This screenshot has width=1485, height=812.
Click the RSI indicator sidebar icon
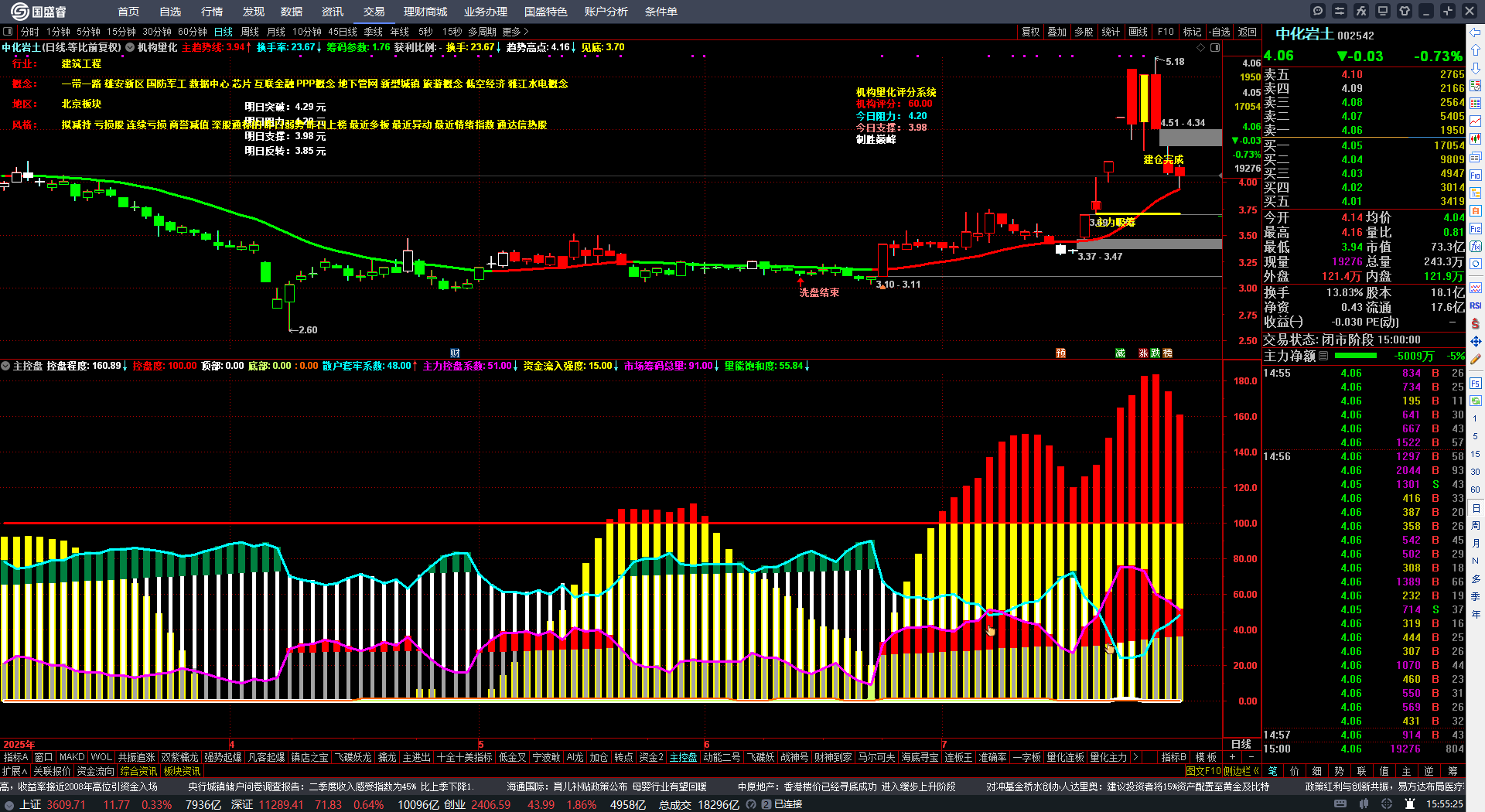(x=1476, y=305)
